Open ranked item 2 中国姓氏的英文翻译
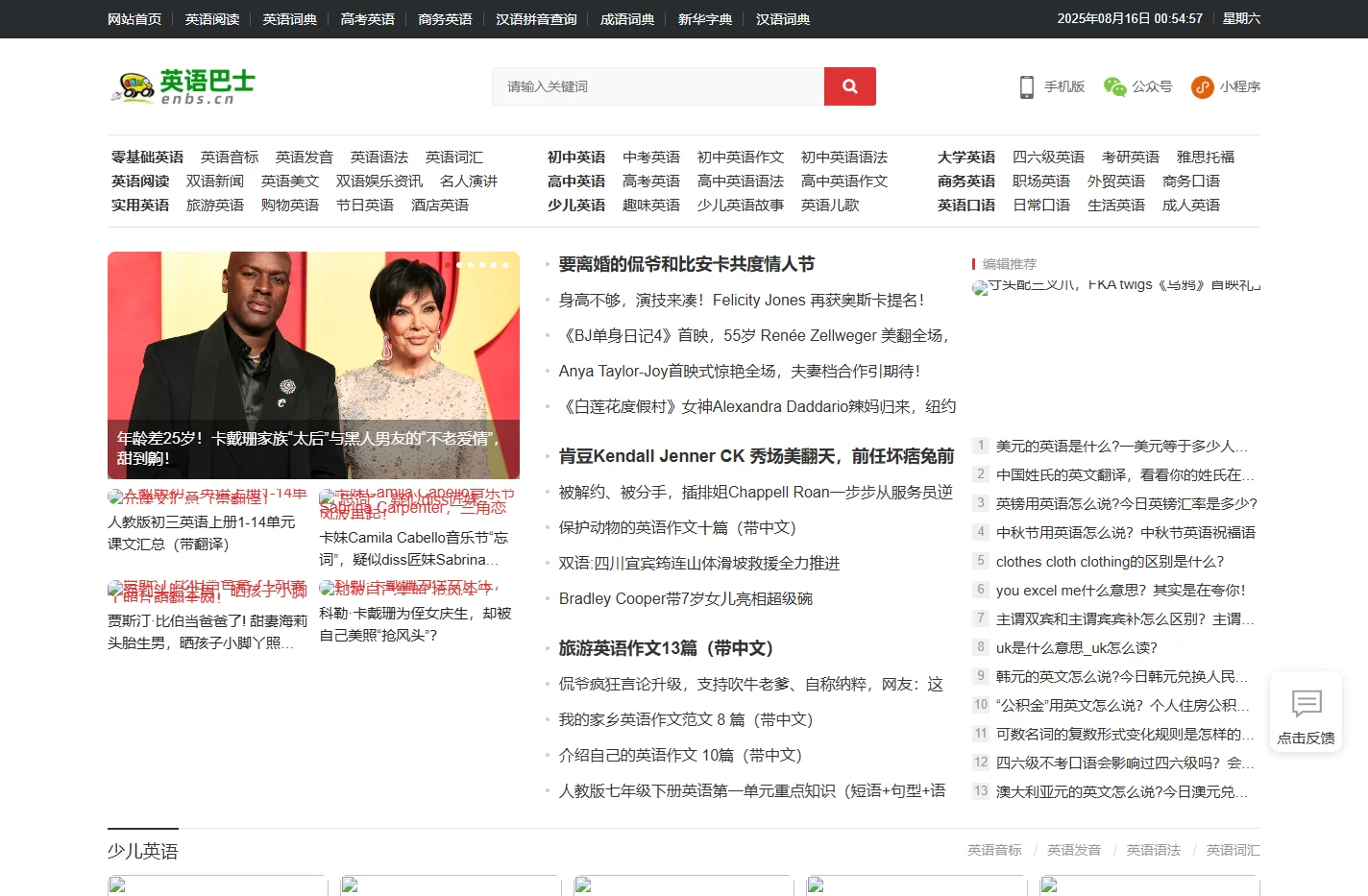The width and height of the screenshot is (1368, 896). tap(1126, 475)
